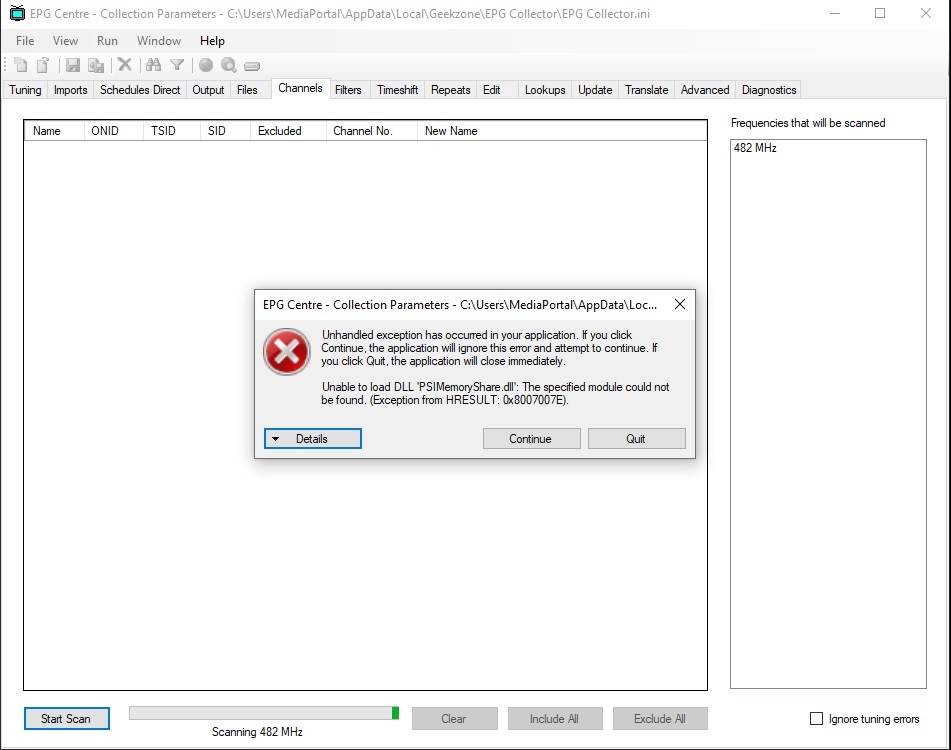Click the Start Scan button
Screen dimensions: 951x750
[66, 719]
